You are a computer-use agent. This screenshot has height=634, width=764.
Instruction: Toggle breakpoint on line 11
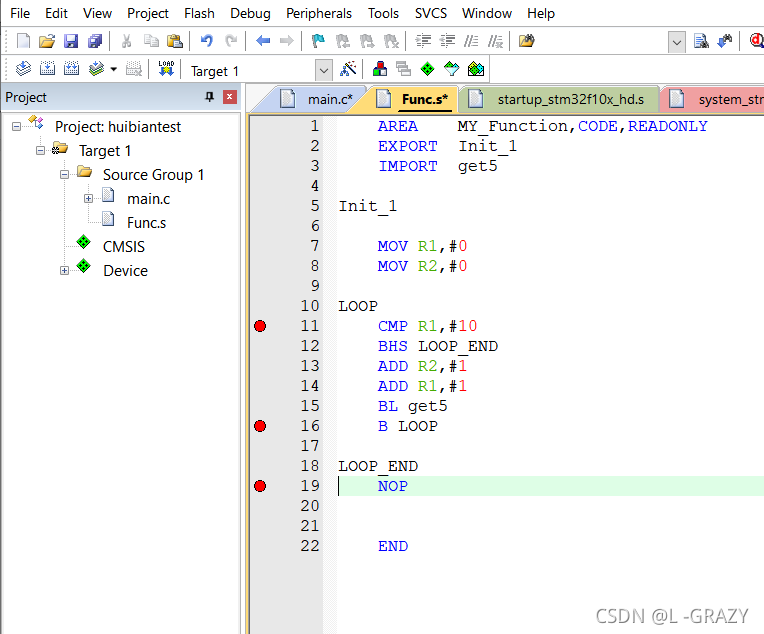tap(260, 326)
